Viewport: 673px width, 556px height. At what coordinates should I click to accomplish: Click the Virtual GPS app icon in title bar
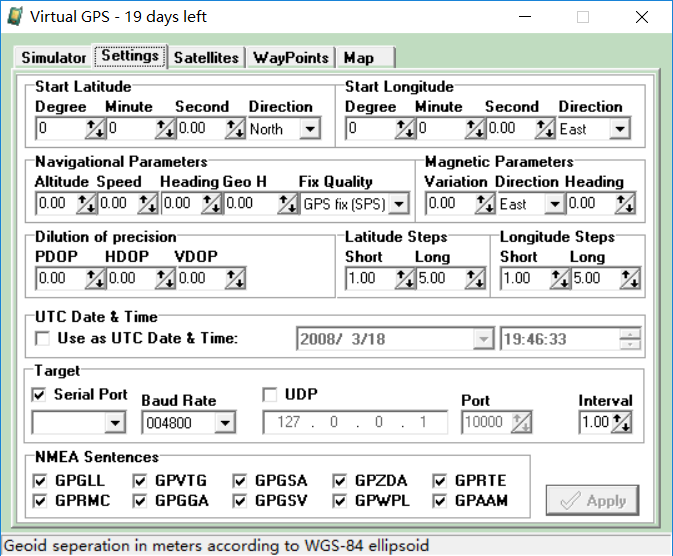pos(14,16)
